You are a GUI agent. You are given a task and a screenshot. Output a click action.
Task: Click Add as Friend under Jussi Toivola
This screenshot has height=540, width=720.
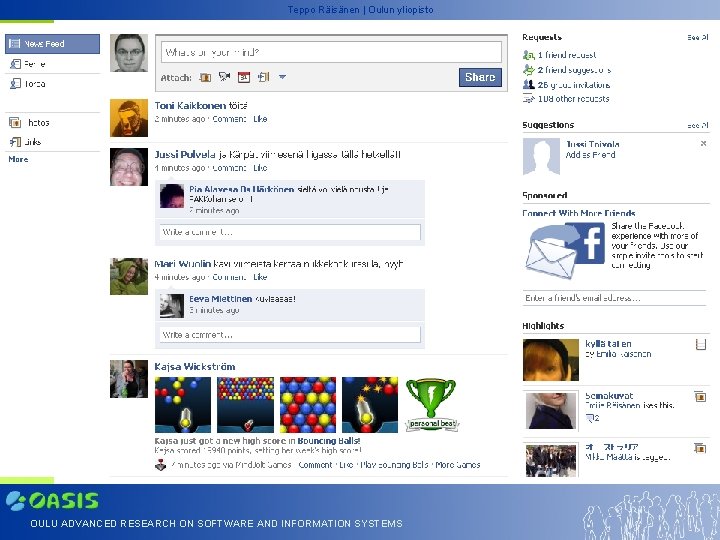pyautogui.click(x=590, y=155)
